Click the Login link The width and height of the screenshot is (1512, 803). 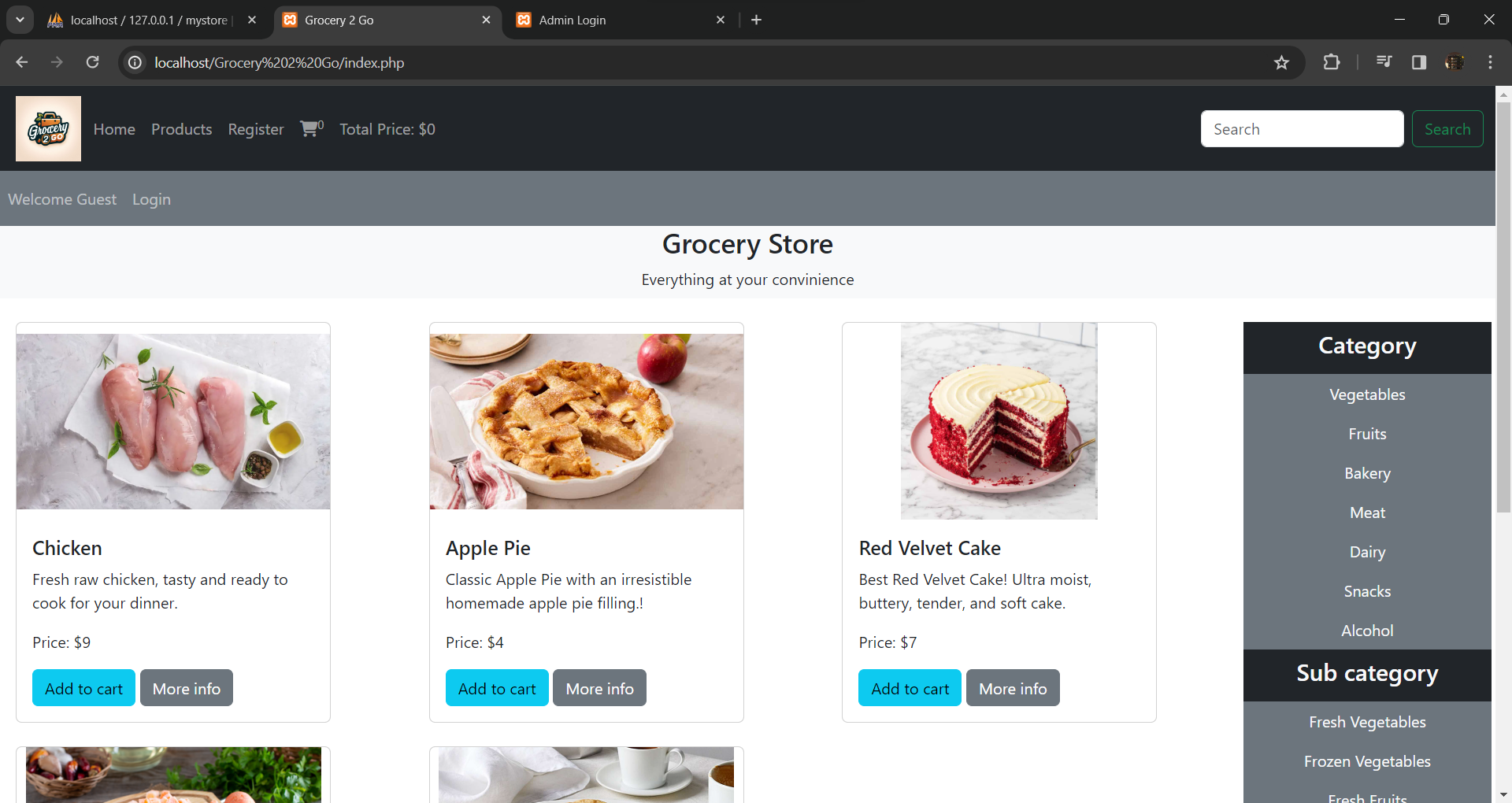(x=151, y=199)
